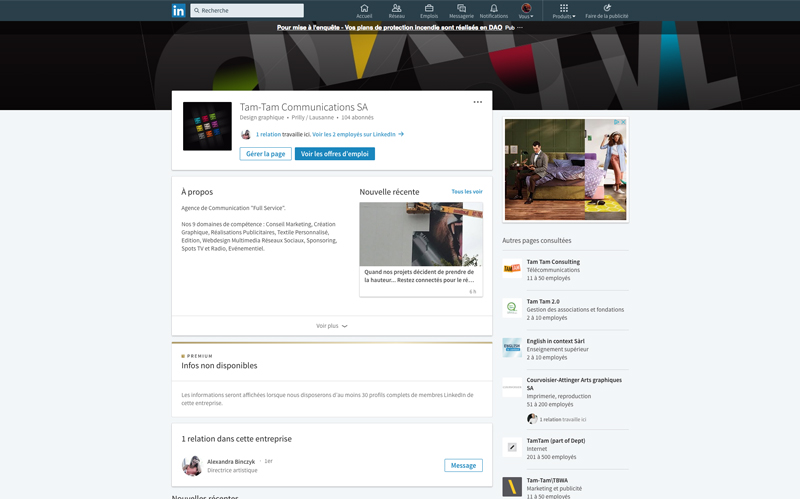
Task: Click the Design graphique industry text
Action: [x=262, y=117]
